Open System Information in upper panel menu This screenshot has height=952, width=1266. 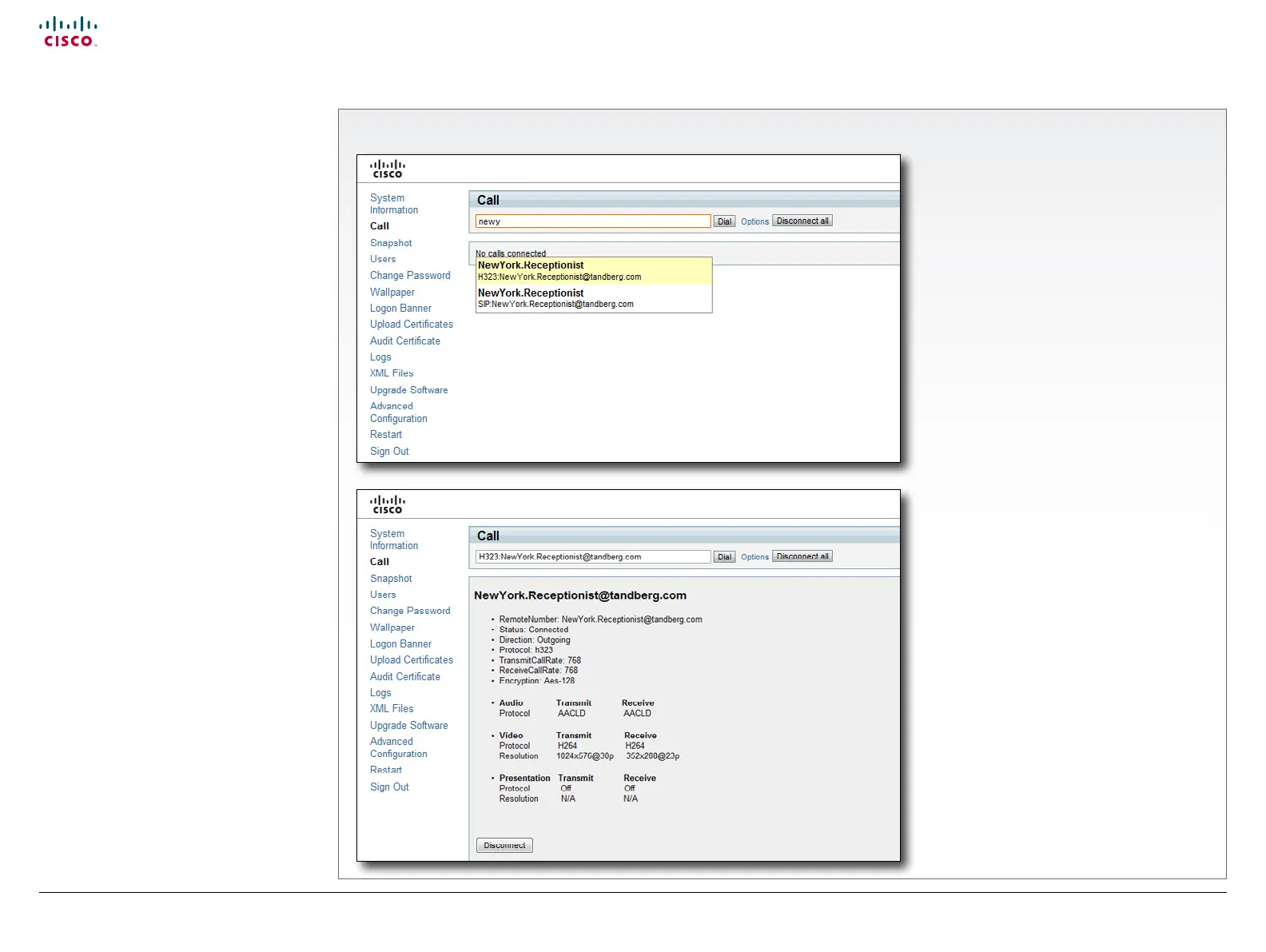[x=394, y=204]
